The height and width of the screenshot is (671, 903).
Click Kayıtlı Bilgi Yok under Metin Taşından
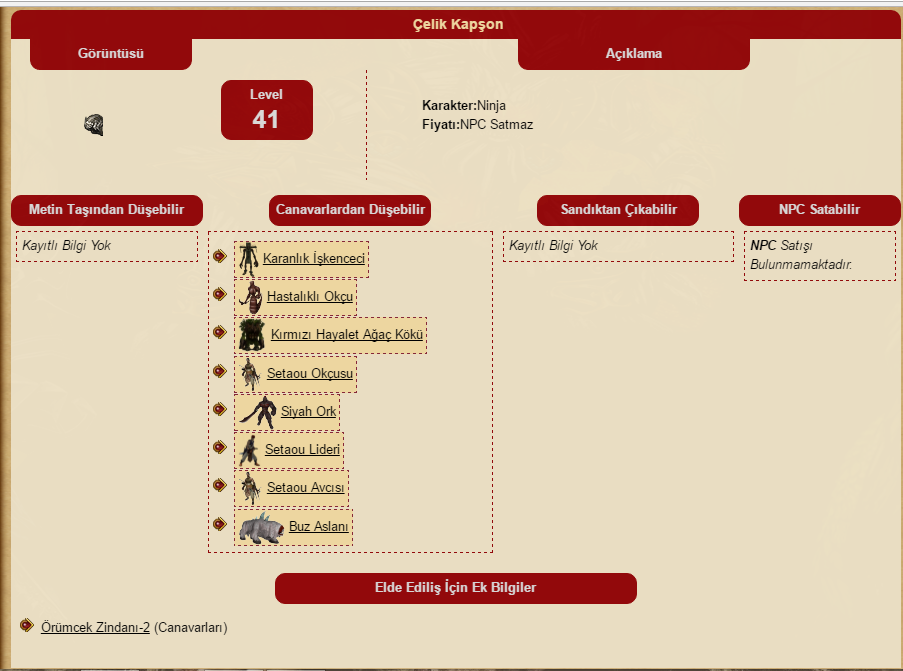67,245
